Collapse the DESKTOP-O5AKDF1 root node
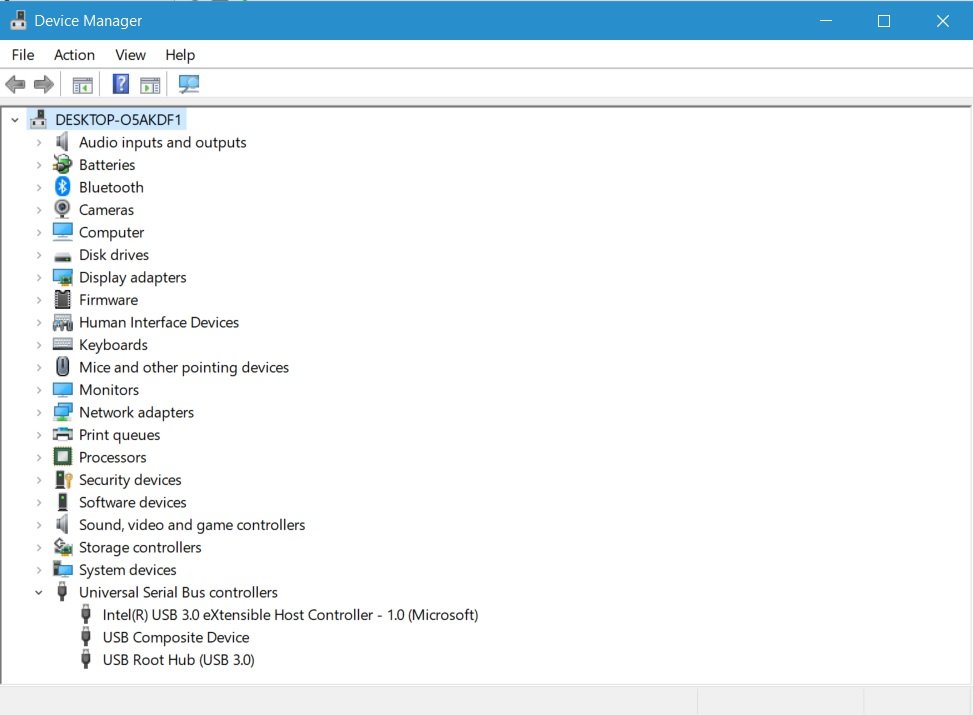 point(15,120)
